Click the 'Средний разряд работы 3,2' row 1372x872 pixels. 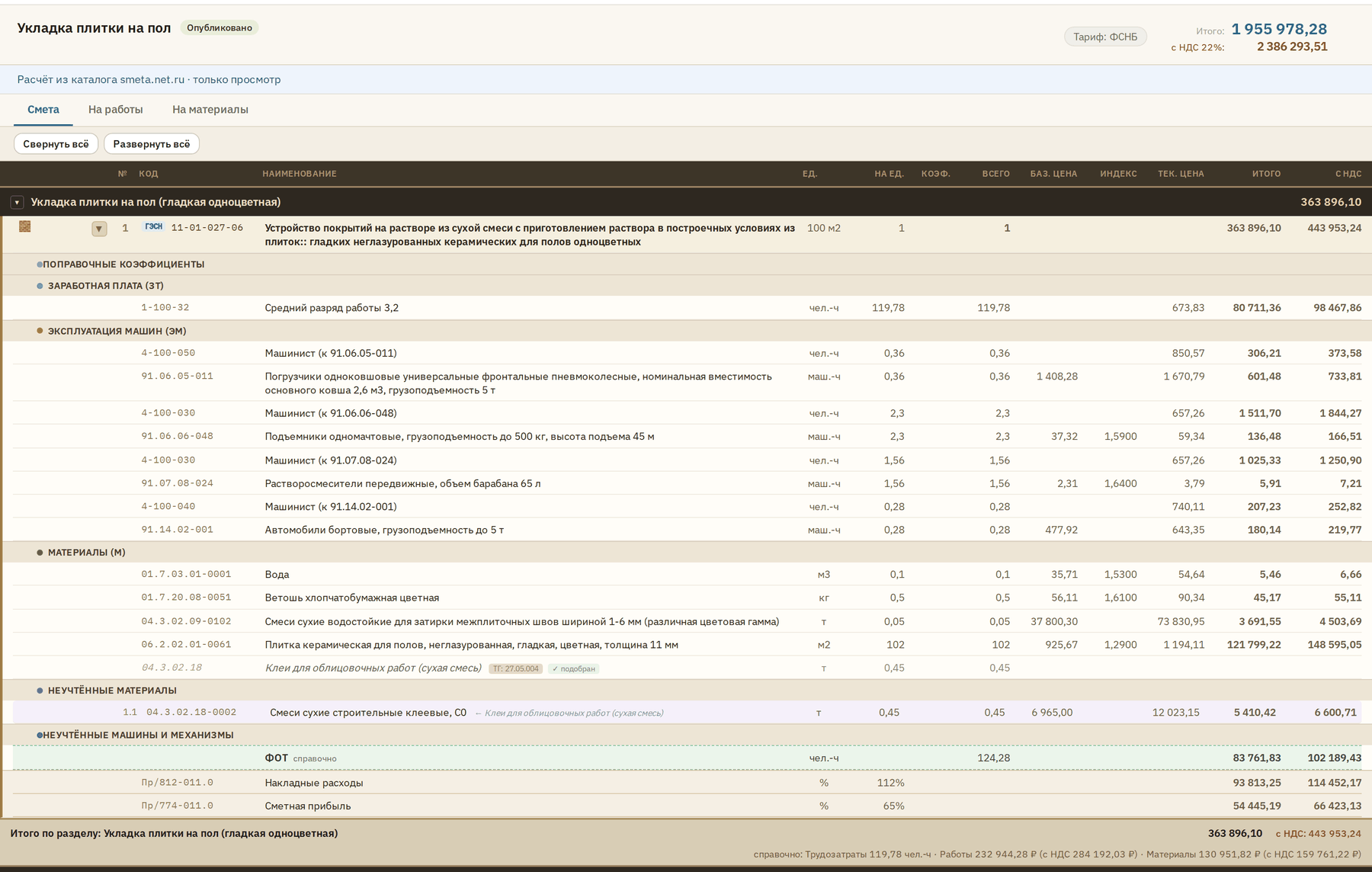tap(686, 308)
